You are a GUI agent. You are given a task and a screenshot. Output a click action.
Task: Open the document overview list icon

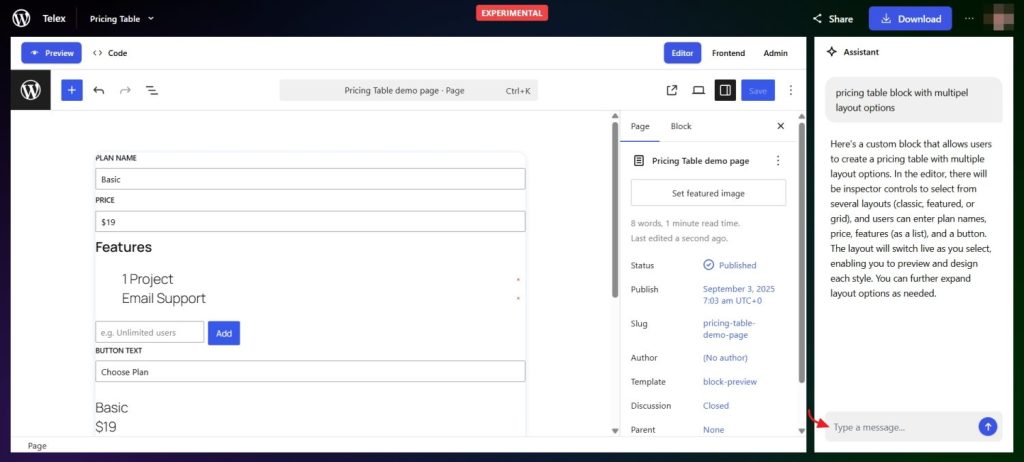click(152, 90)
